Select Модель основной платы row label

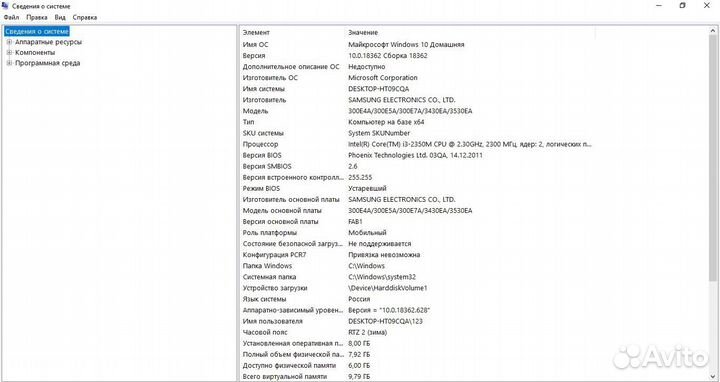[282, 210]
